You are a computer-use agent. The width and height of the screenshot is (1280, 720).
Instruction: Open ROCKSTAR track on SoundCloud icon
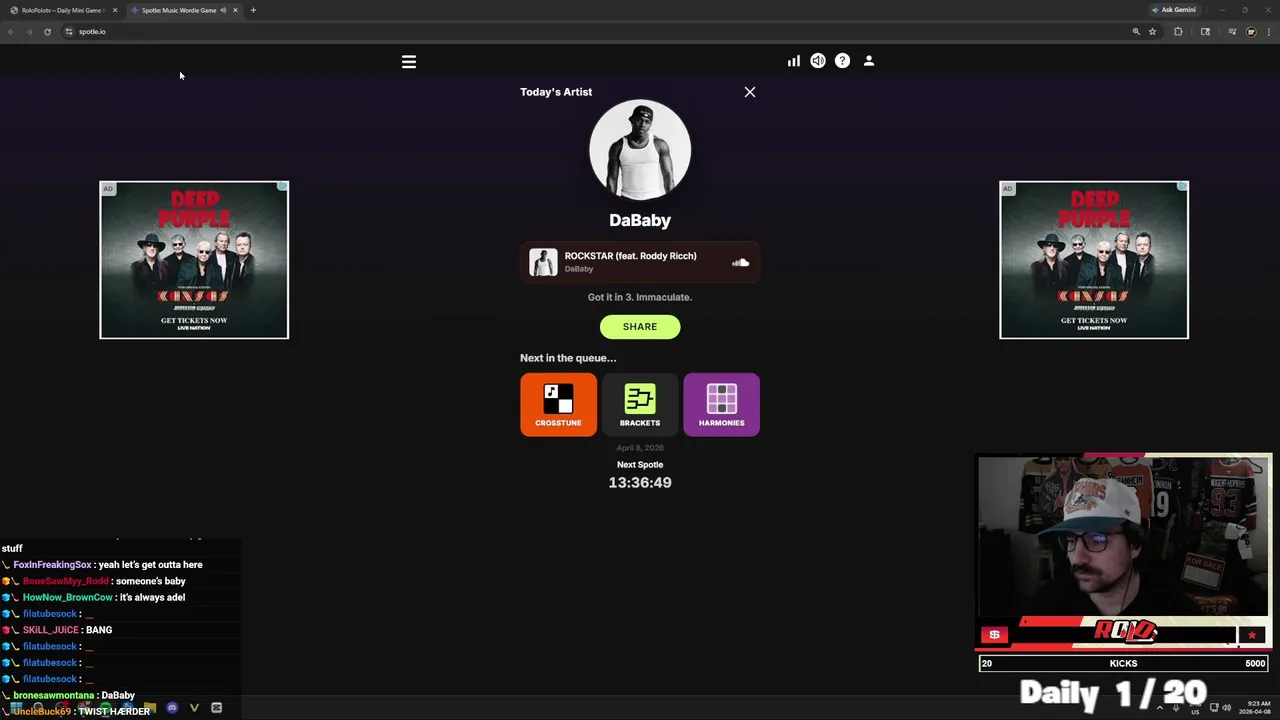[740, 263]
